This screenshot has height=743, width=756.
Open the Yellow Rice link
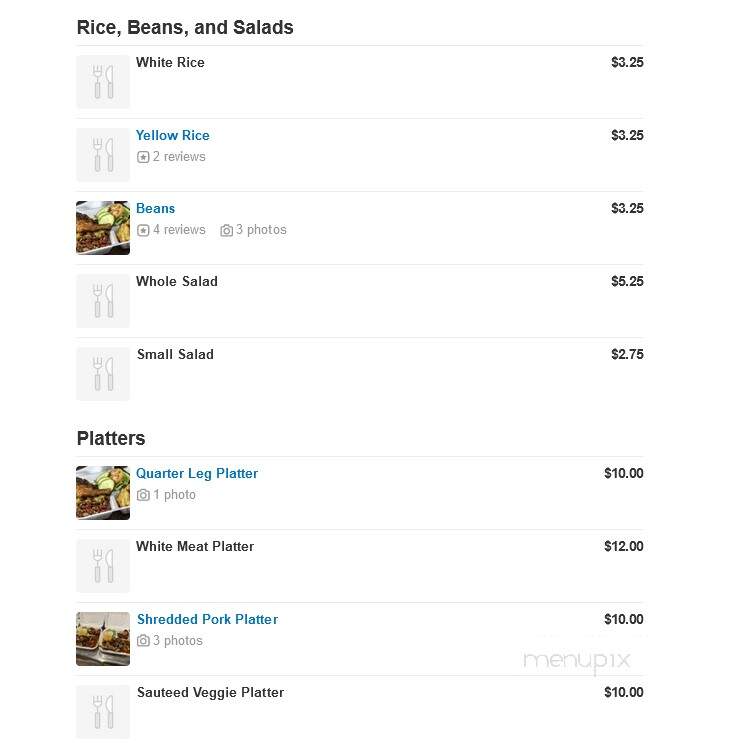coord(173,135)
